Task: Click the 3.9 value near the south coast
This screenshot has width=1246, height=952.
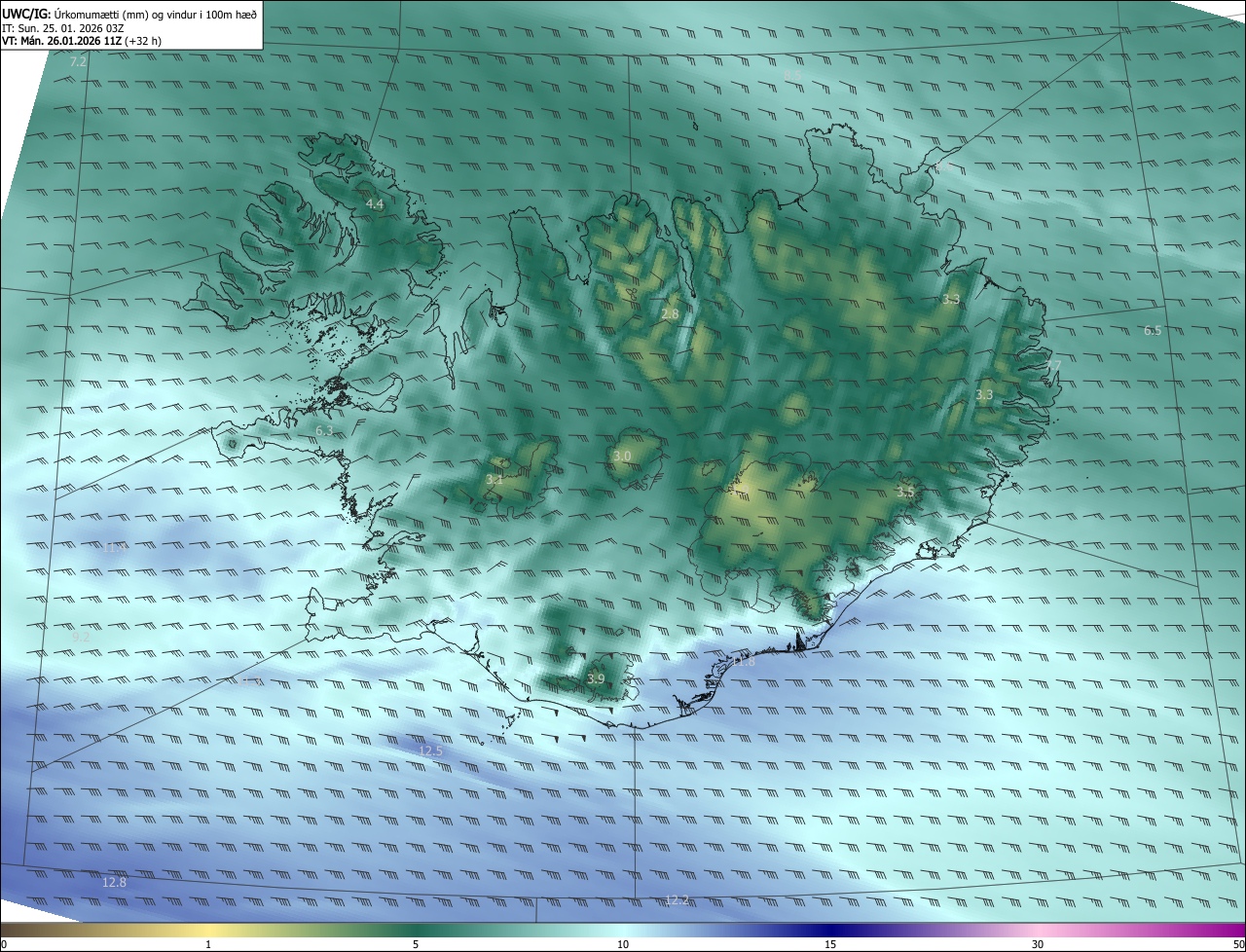Action: pyautogui.click(x=597, y=679)
